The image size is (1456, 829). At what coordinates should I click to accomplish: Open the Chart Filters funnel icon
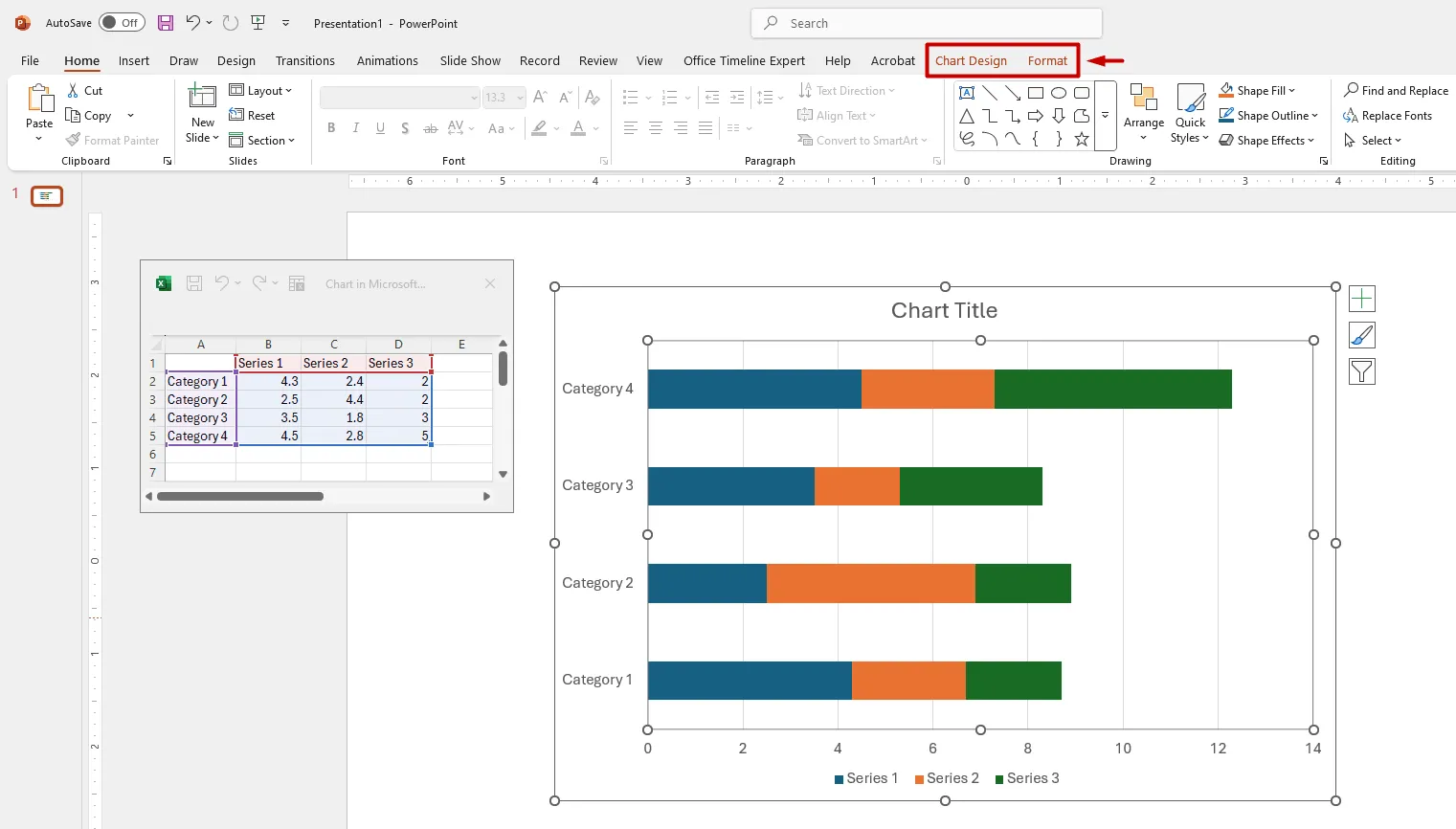[x=1361, y=371]
